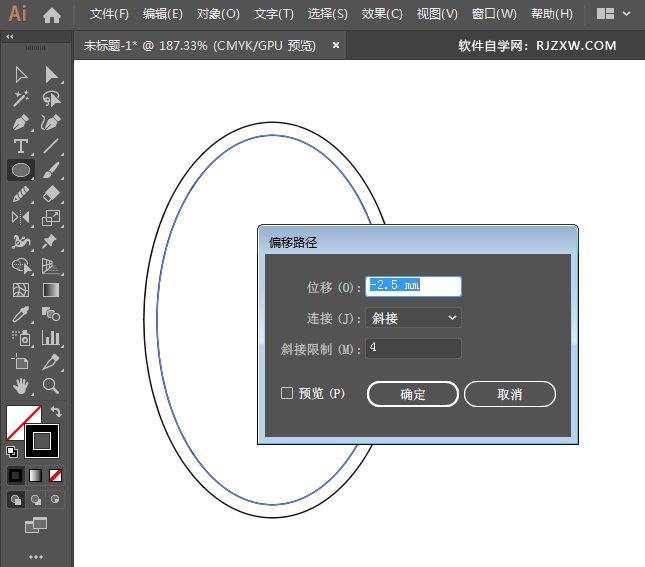The height and width of the screenshot is (567, 645).
Task: Reset default fill and stroke
Action: coord(12,452)
